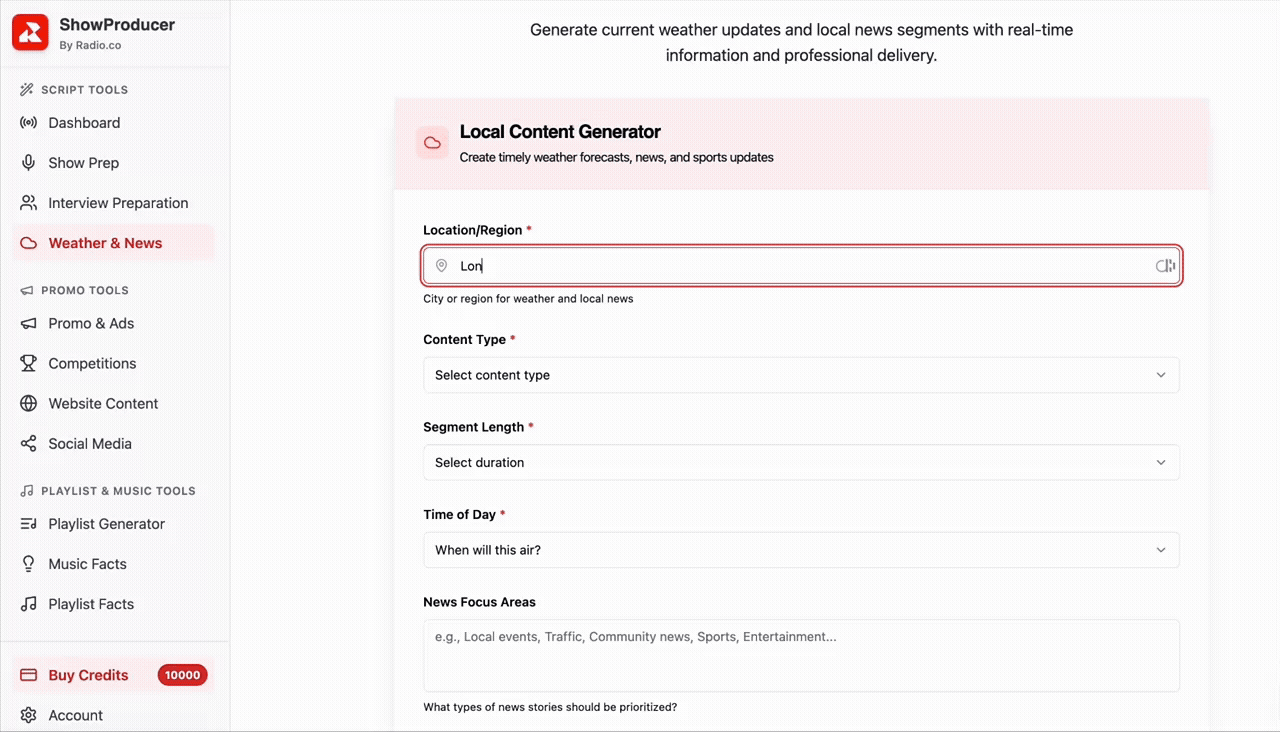This screenshot has height=732, width=1280.
Task: Click the Buy Credits button
Action: point(88,675)
